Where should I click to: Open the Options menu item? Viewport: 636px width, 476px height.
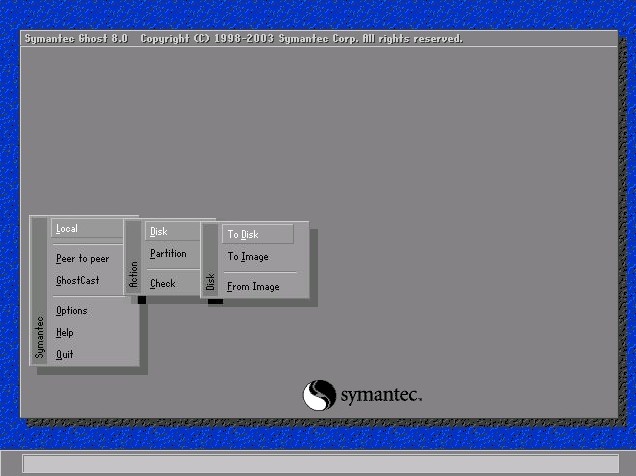(x=72, y=311)
